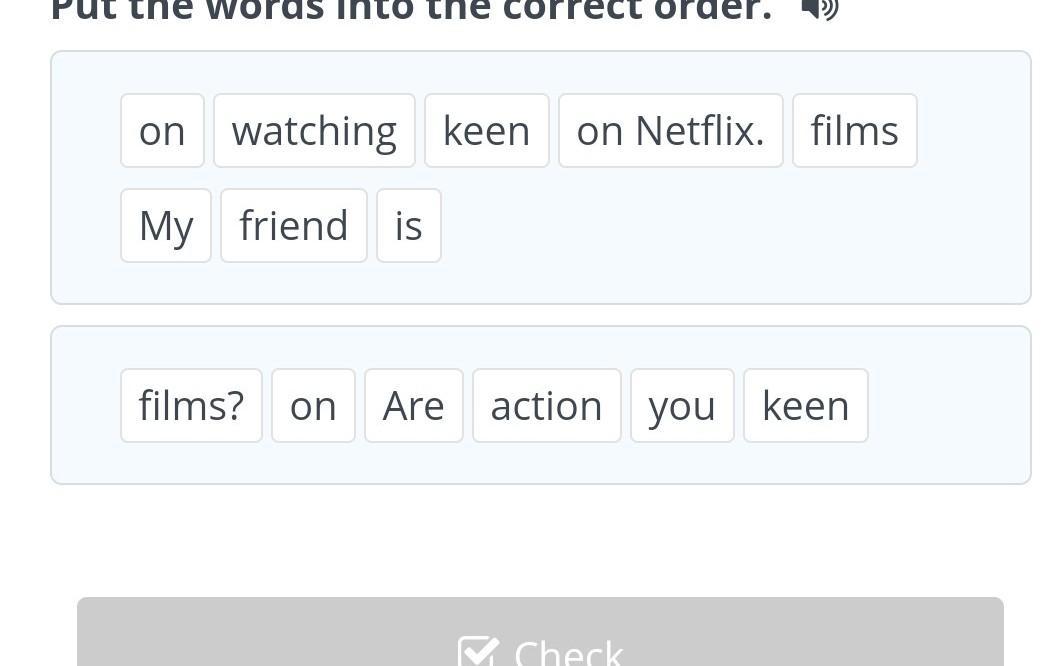Pick "keen" tile in first sentence box

coord(486,131)
